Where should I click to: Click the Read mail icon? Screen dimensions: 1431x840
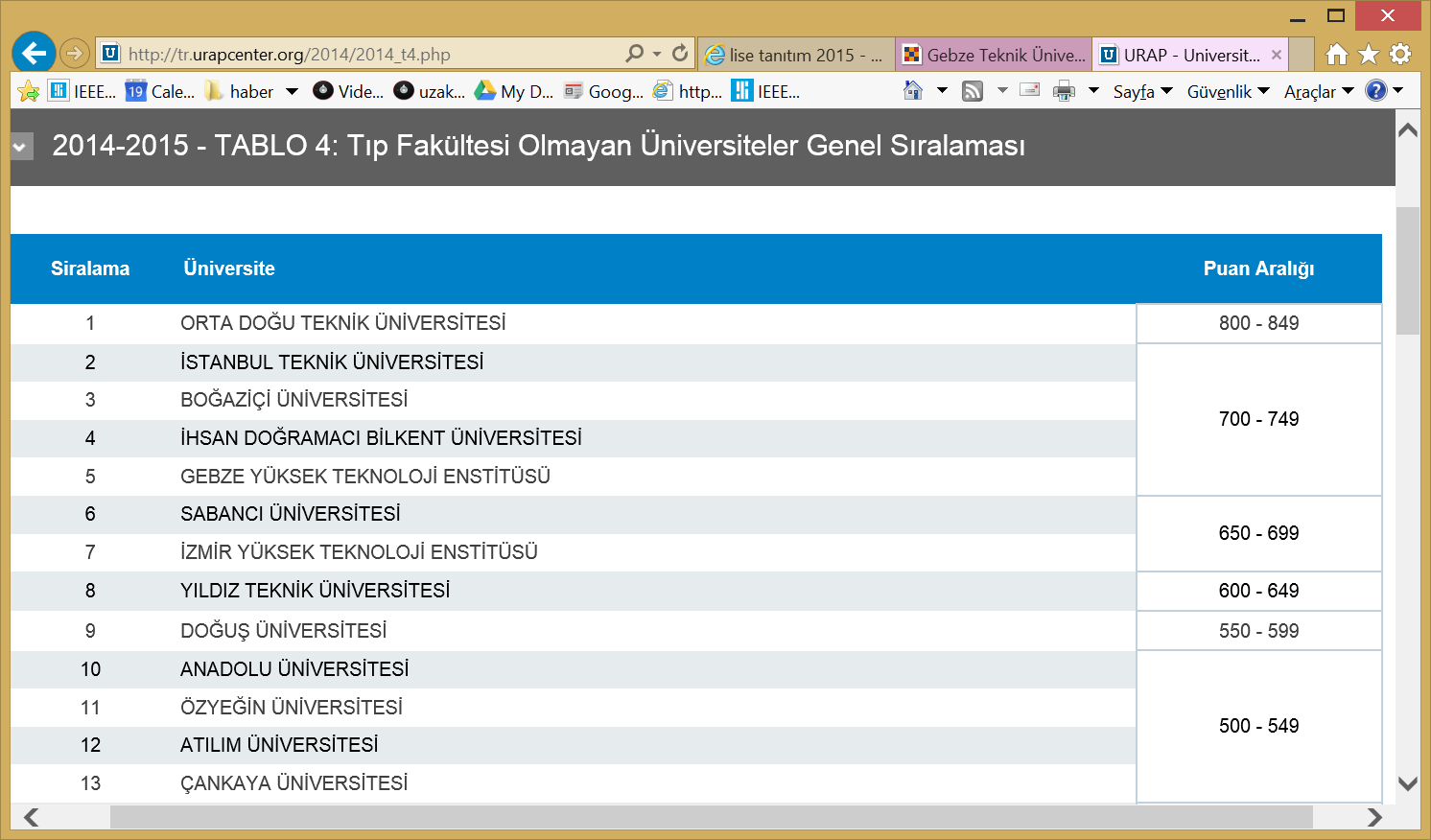[x=1030, y=90]
